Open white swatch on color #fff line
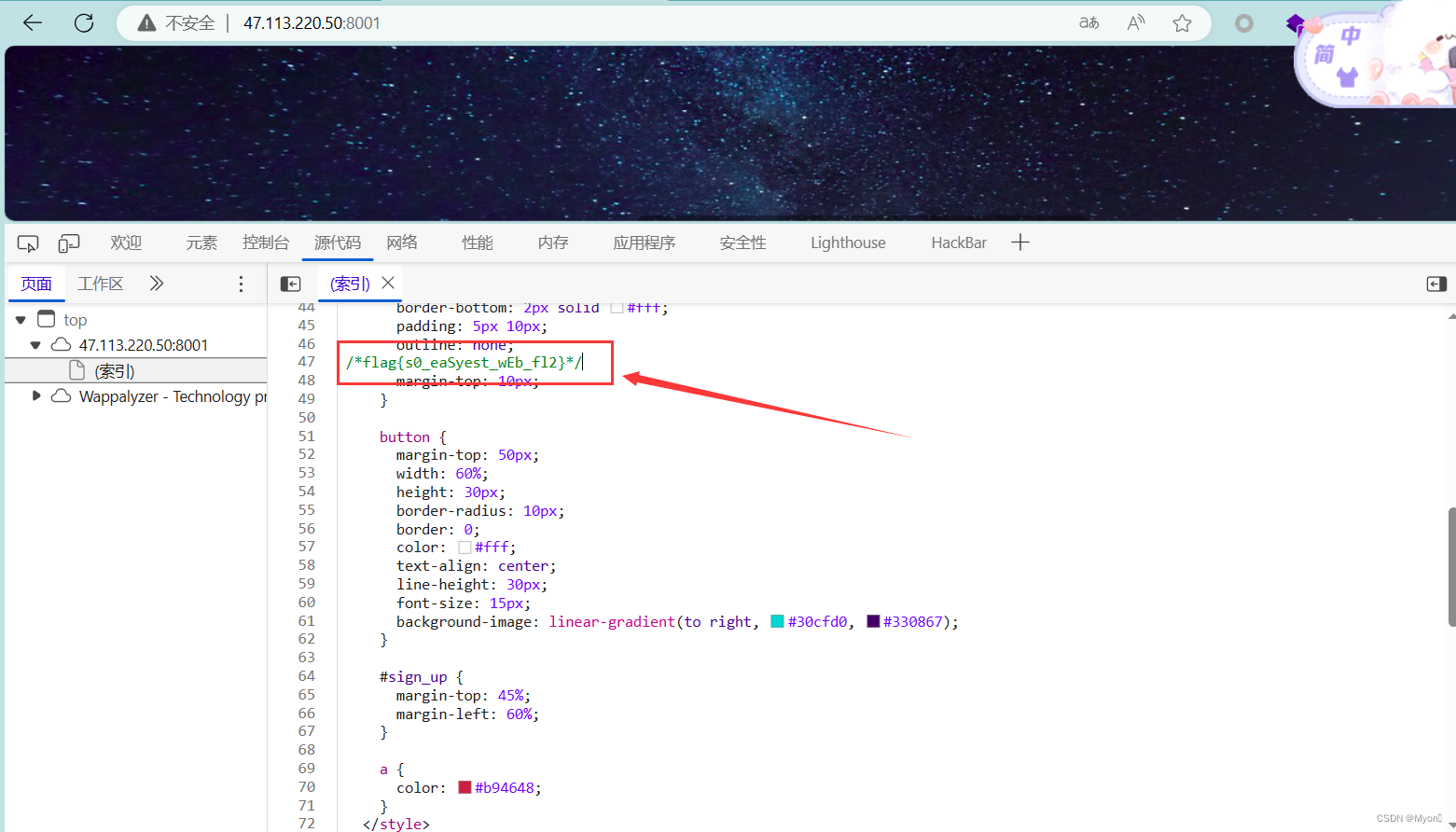The width and height of the screenshot is (1456, 832). click(x=465, y=548)
